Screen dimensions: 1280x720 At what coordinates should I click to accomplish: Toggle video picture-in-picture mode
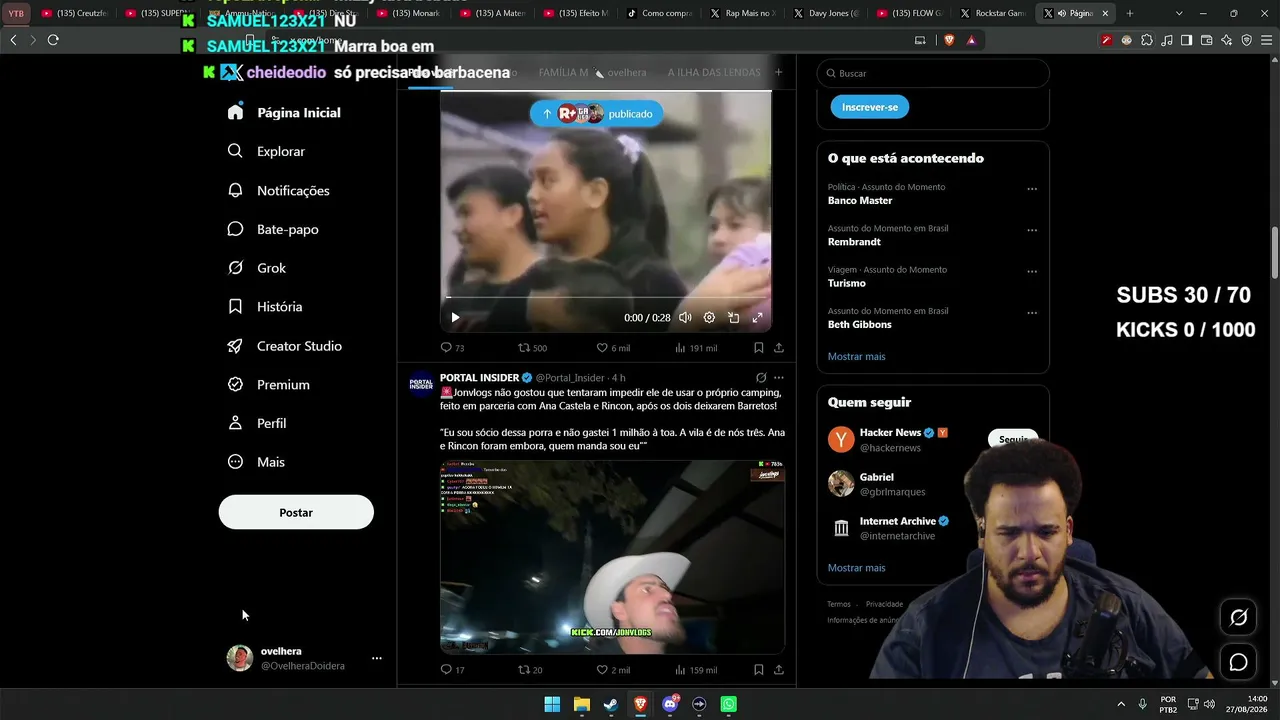pyautogui.click(x=733, y=318)
